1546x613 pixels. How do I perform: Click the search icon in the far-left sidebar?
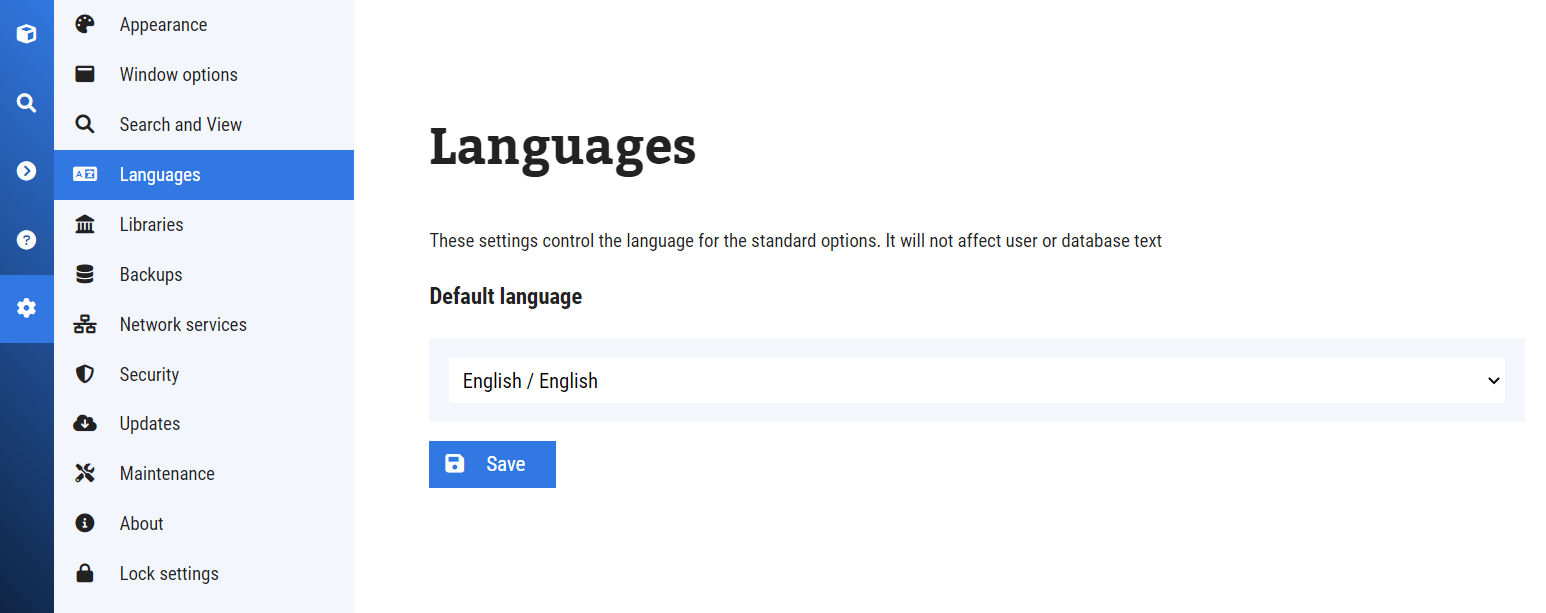(x=26, y=102)
